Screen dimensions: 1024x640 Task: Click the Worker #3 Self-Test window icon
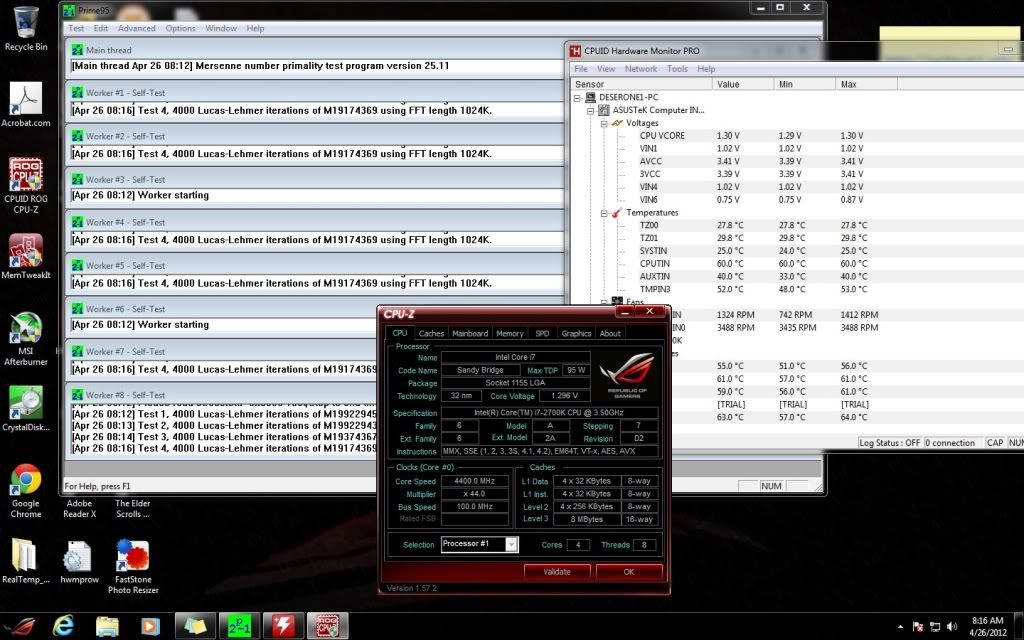tap(78, 179)
